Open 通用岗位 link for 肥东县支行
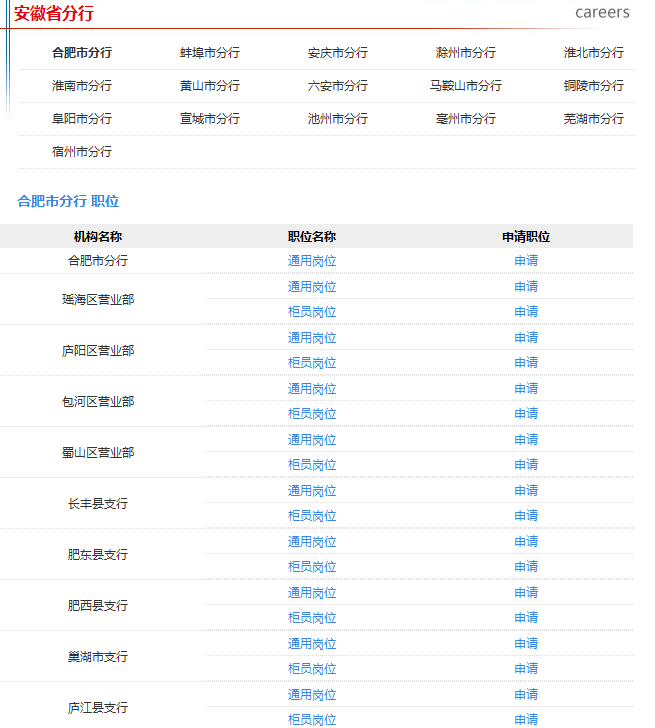 312,542
